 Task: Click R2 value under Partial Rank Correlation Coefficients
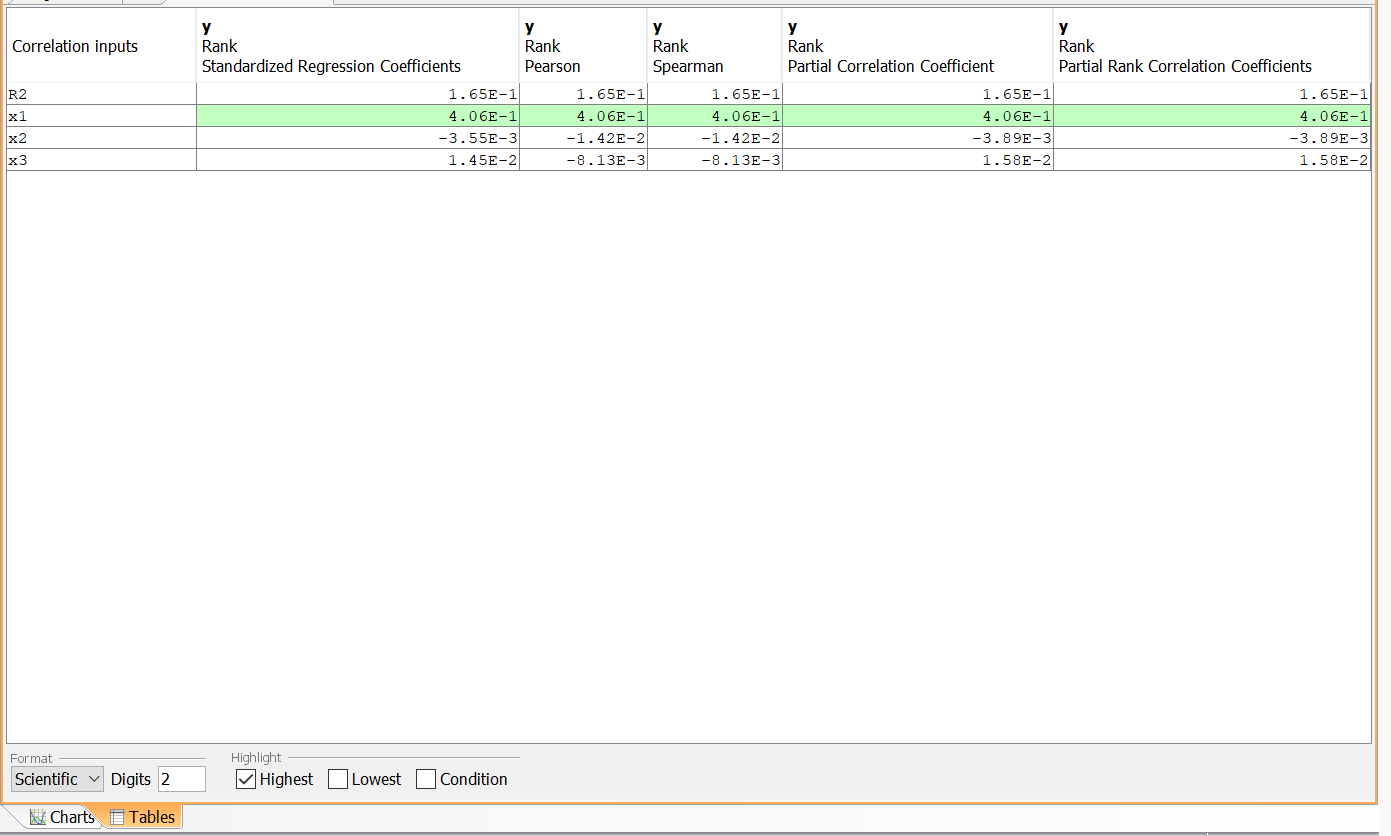click(x=1212, y=94)
